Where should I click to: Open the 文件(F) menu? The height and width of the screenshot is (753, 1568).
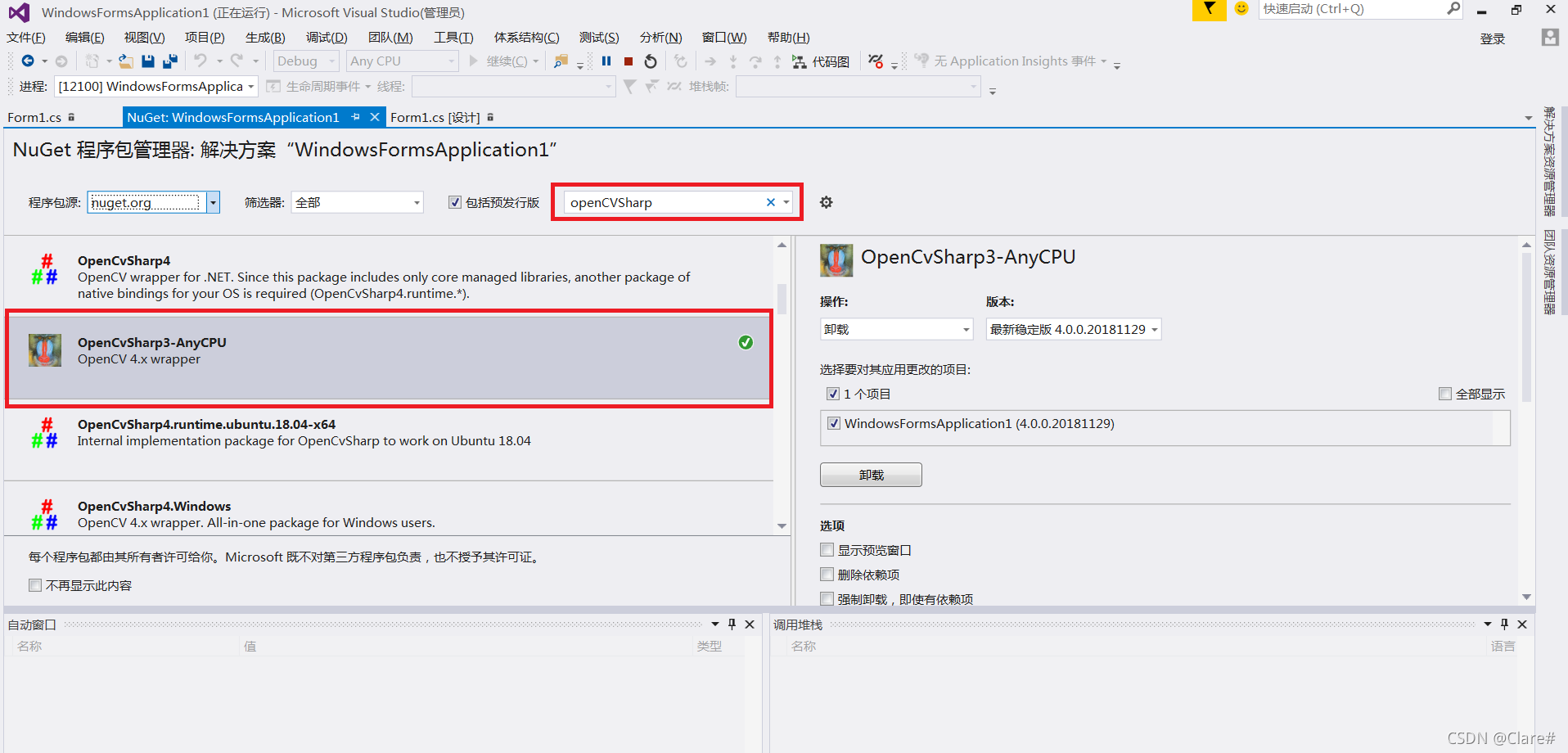(x=26, y=38)
